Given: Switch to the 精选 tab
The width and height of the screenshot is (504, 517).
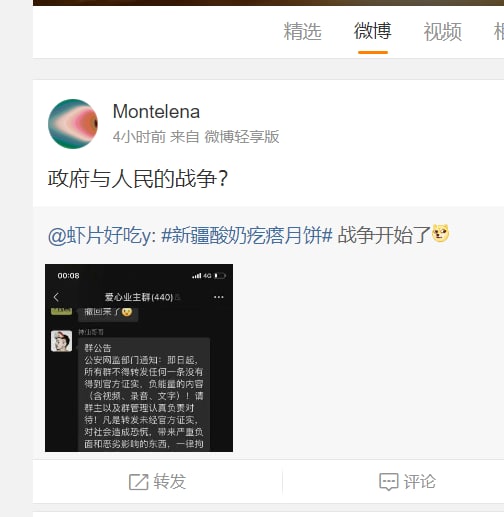Looking at the screenshot, I should 302,31.
